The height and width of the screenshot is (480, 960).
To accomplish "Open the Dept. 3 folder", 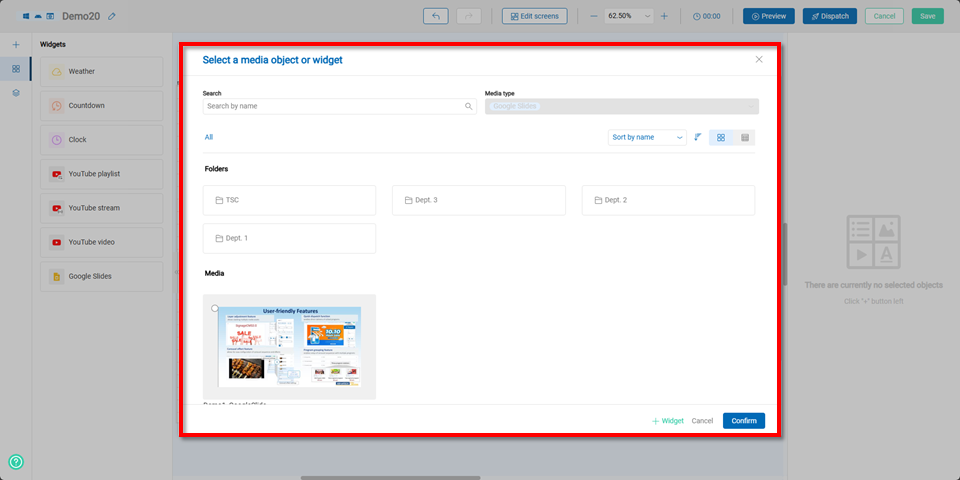I will pyautogui.click(x=478, y=200).
